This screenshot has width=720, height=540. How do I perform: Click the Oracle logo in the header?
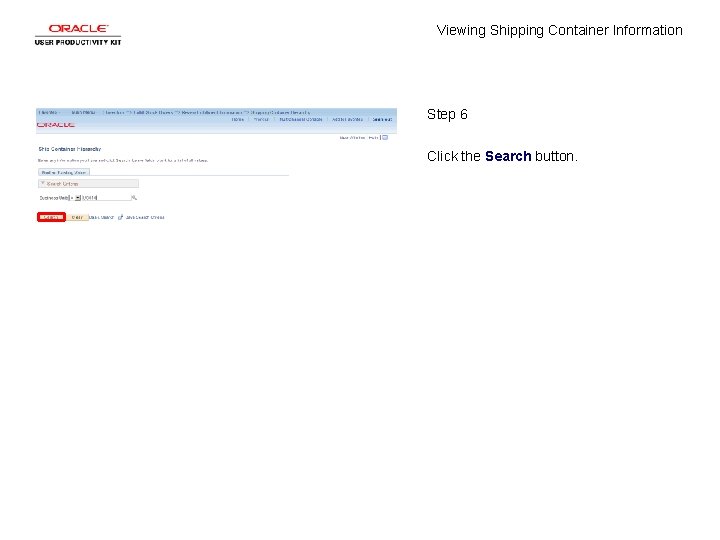pos(56,125)
